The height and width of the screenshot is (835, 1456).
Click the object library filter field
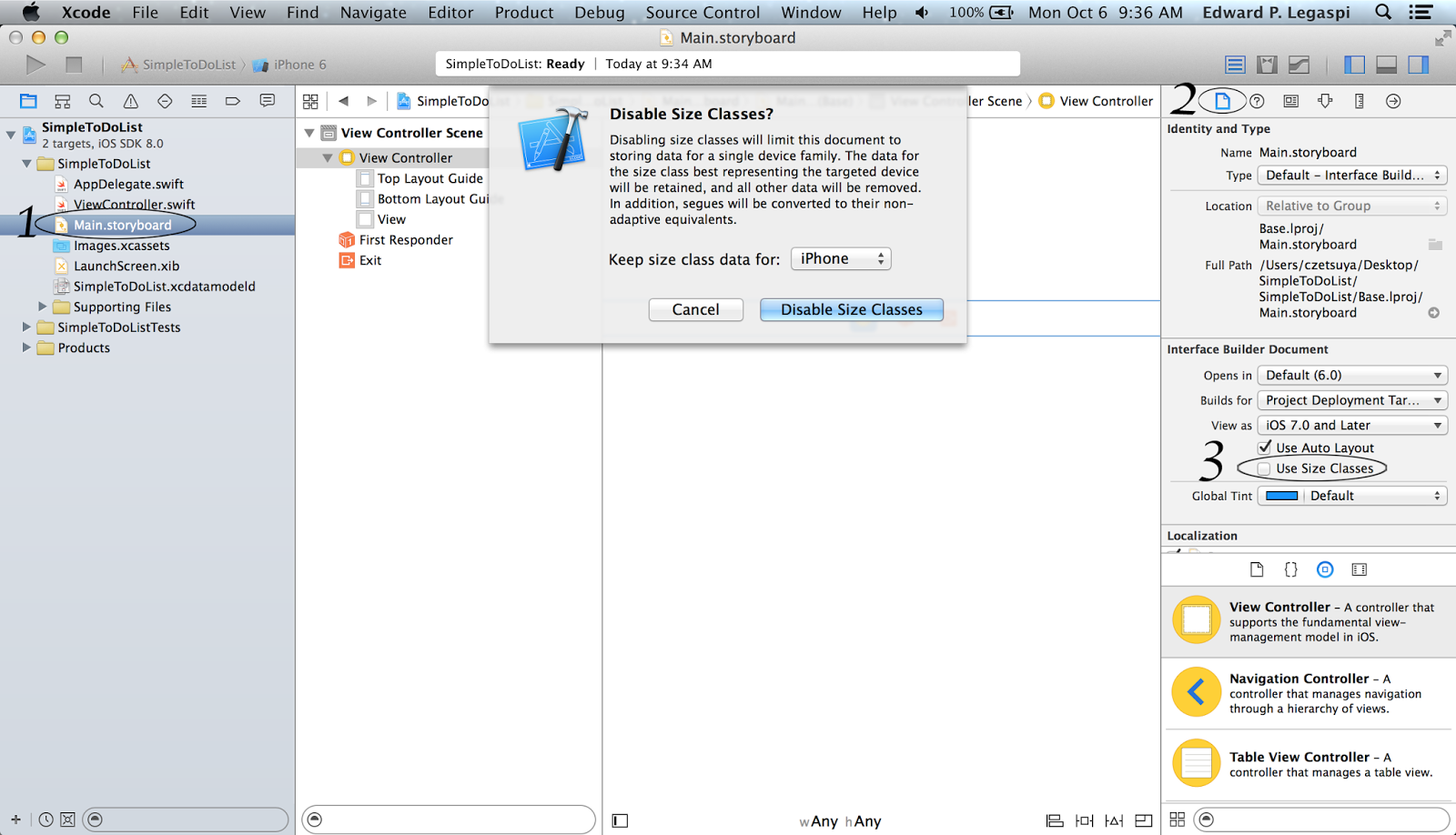(x=1321, y=820)
